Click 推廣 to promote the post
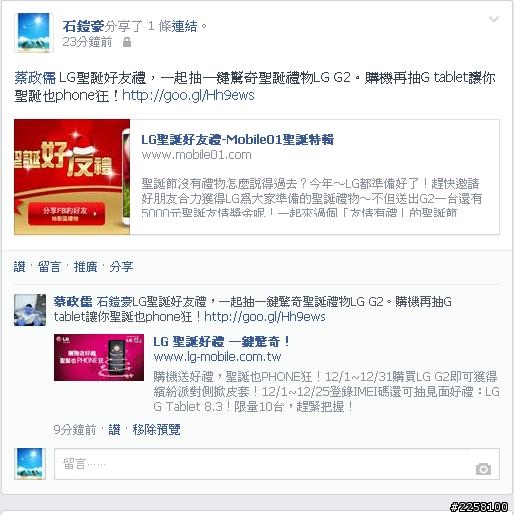Viewport: 514px width, 515px height. point(85,267)
